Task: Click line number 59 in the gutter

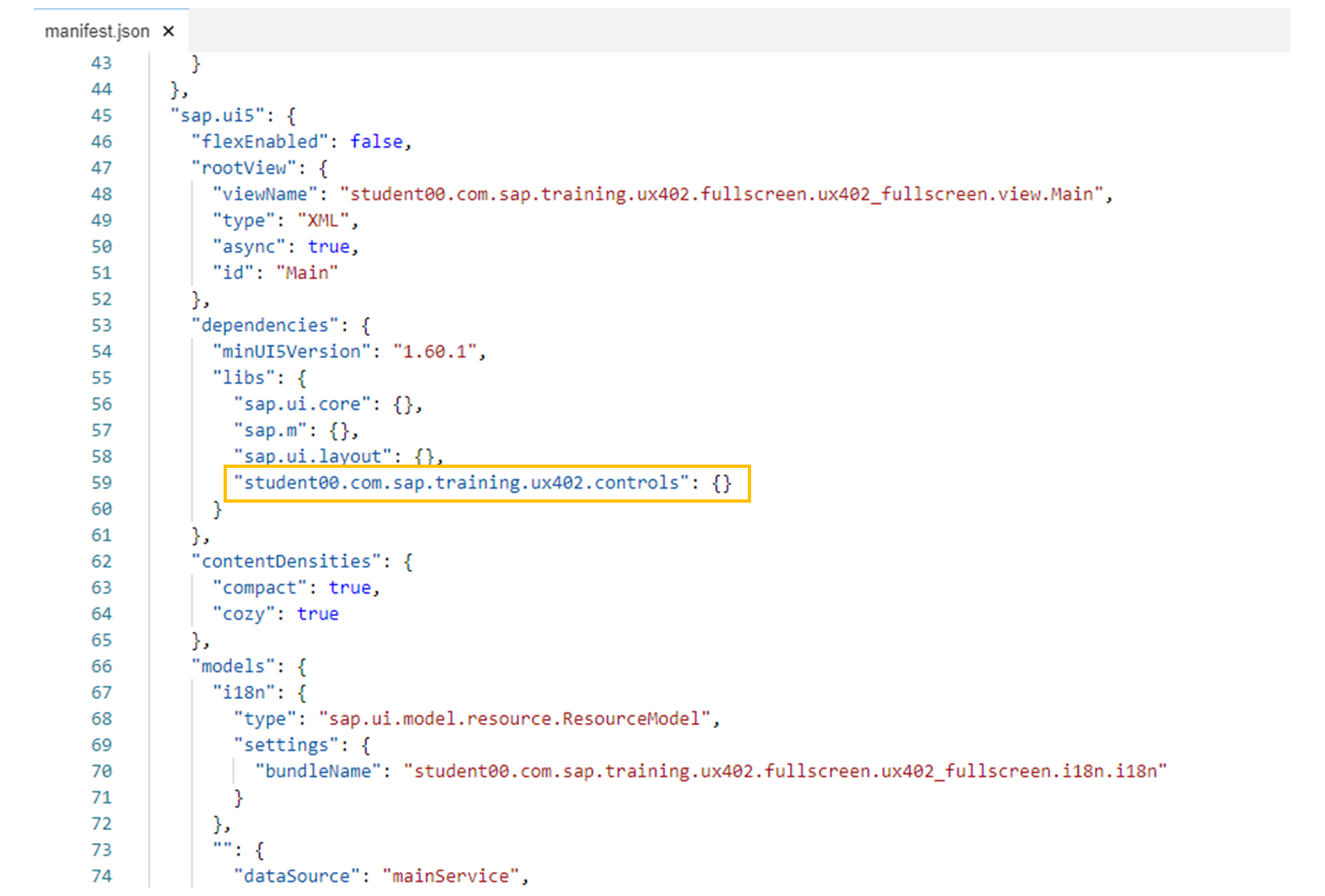Action: click(x=101, y=483)
